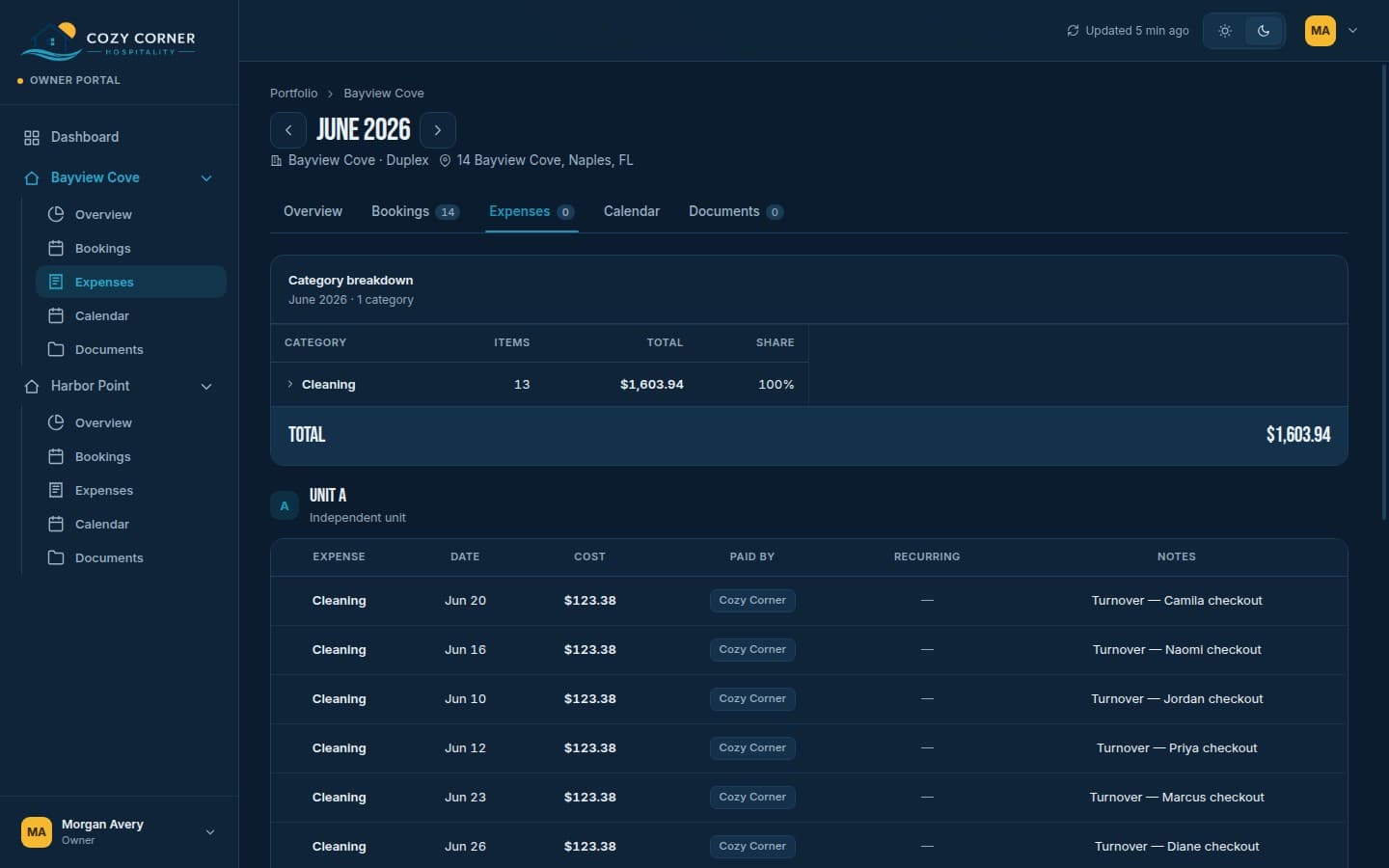Viewport: 1389px width, 868px height.
Task: Click the Bayview Cove breadcrumb link
Action: click(x=384, y=94)
